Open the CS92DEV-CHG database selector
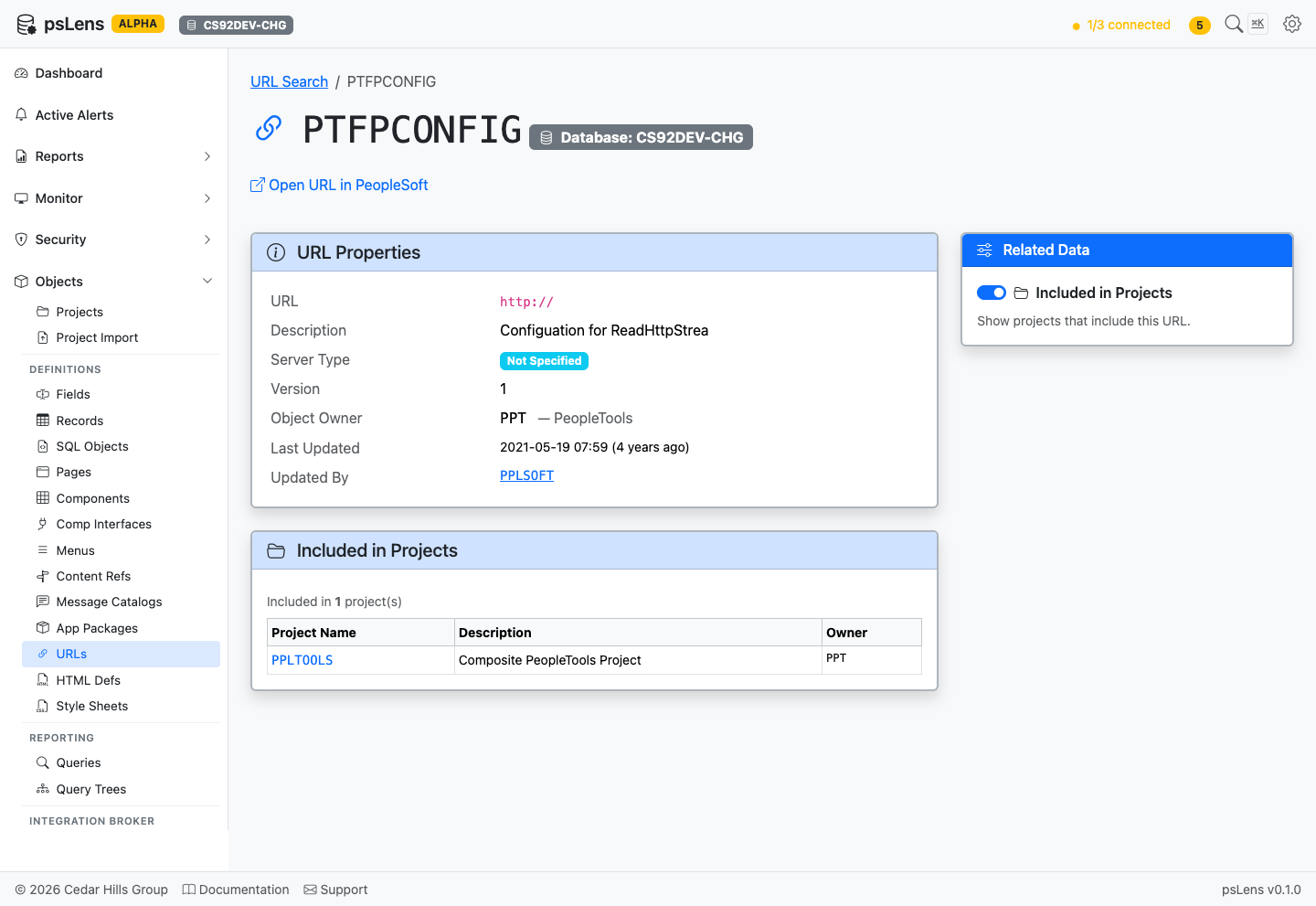Image resolution: width=1316 pixels, height=906 pixels. [x=236, y=25]
